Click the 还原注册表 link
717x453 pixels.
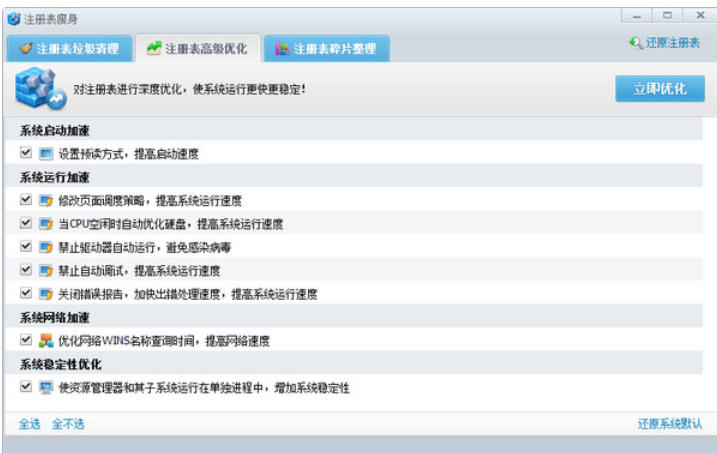click(665, 43)
